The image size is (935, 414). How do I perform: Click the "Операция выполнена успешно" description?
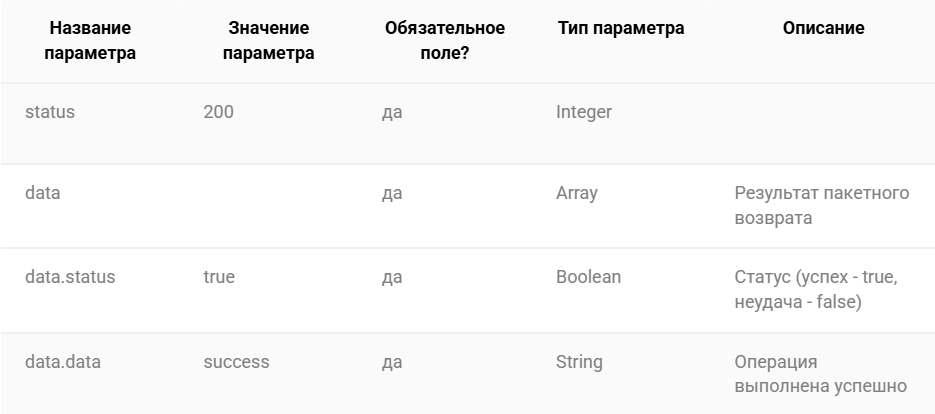tap(821, 374)
